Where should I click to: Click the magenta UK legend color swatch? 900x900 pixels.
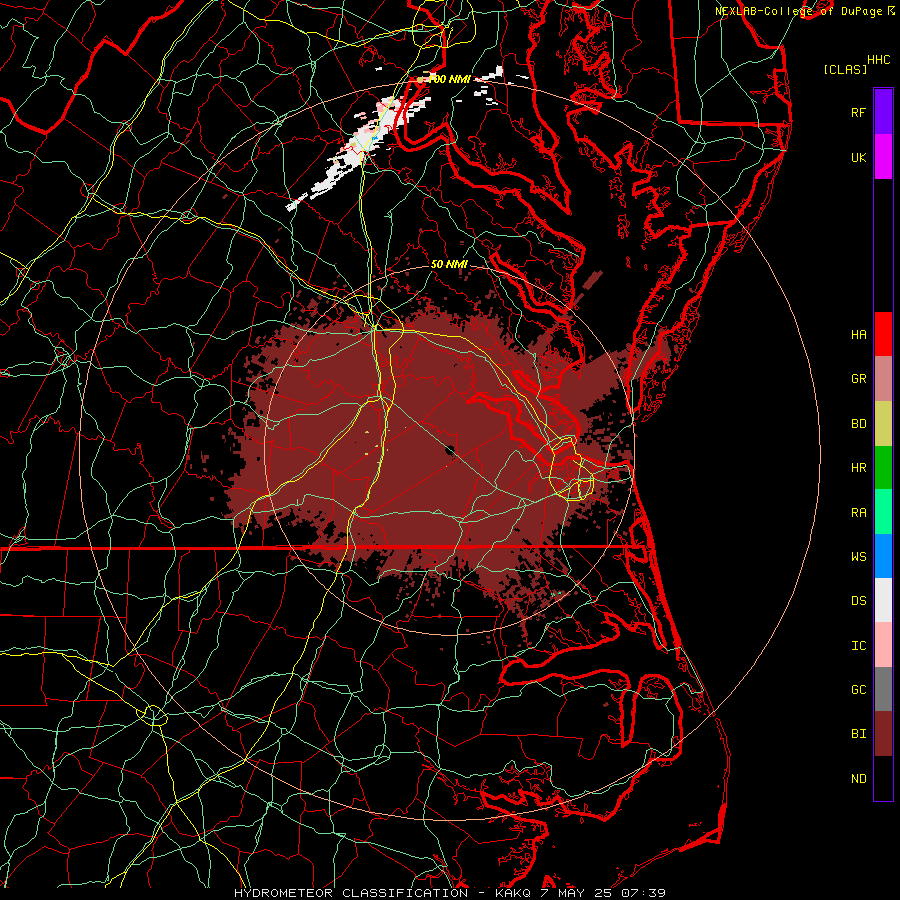coord(883,157)
